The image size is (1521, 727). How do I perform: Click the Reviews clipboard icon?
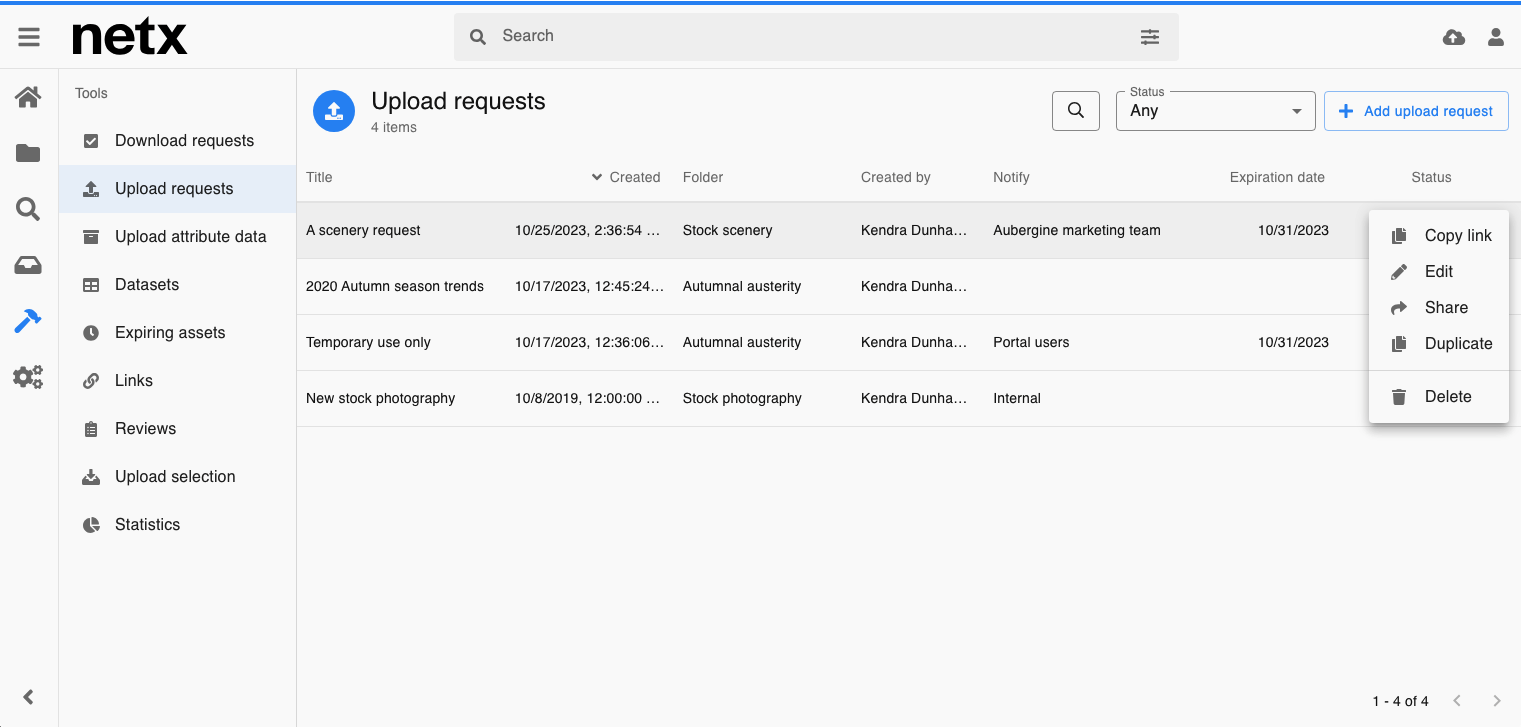(x=91, y=429)
